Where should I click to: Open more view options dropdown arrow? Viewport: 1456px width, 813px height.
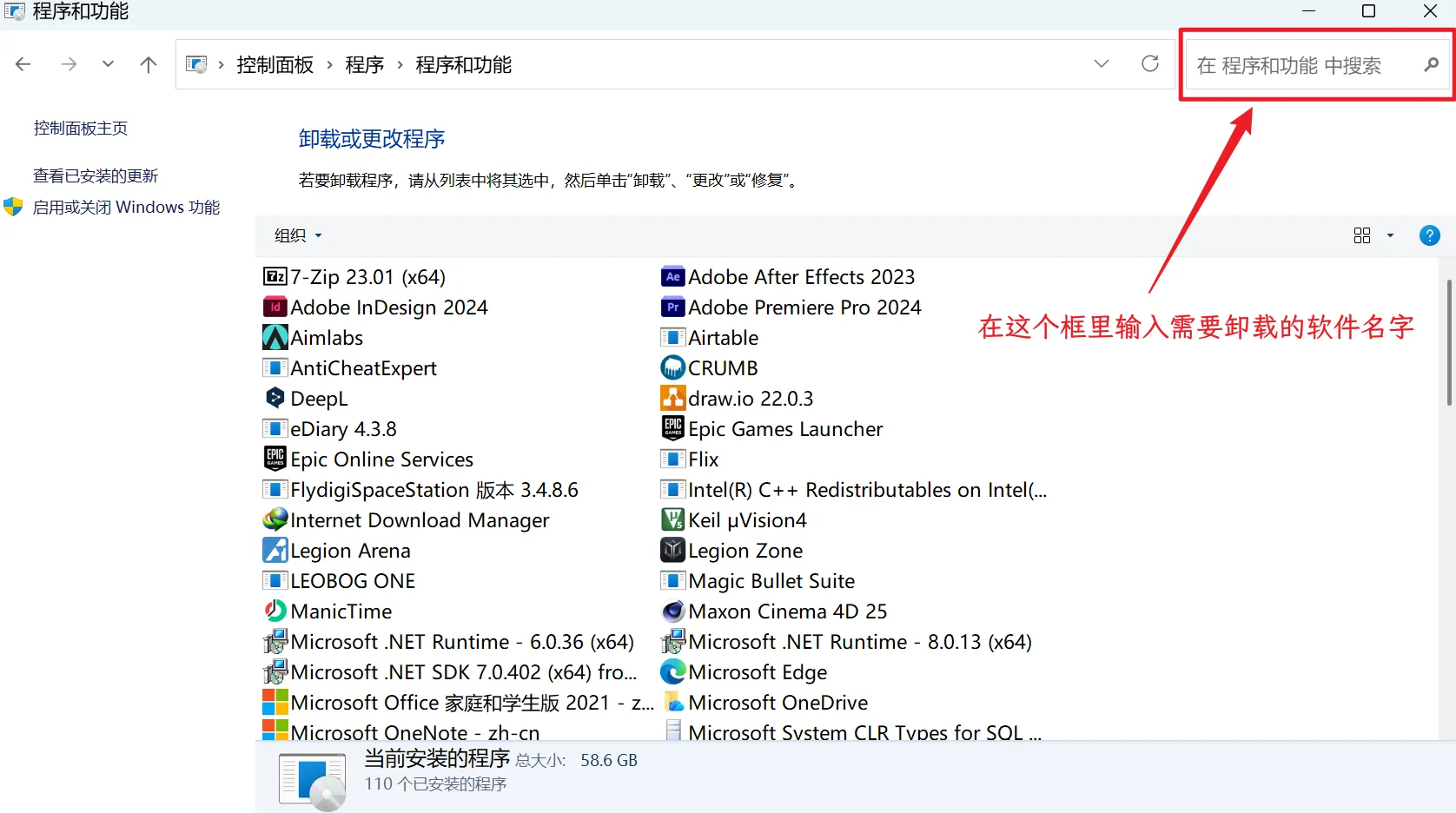1390,235
